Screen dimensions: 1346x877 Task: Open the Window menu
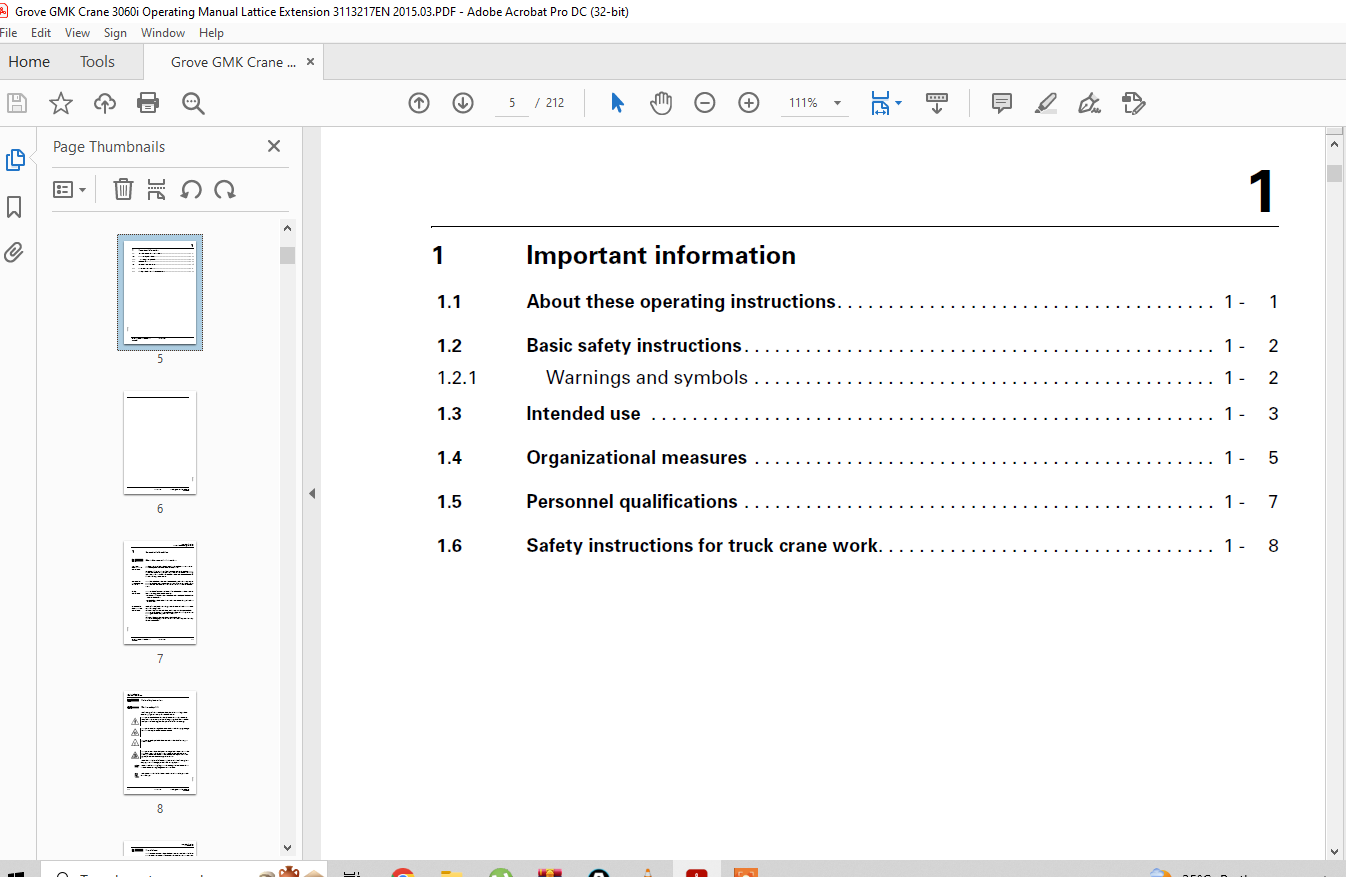(x=163, y=33)
